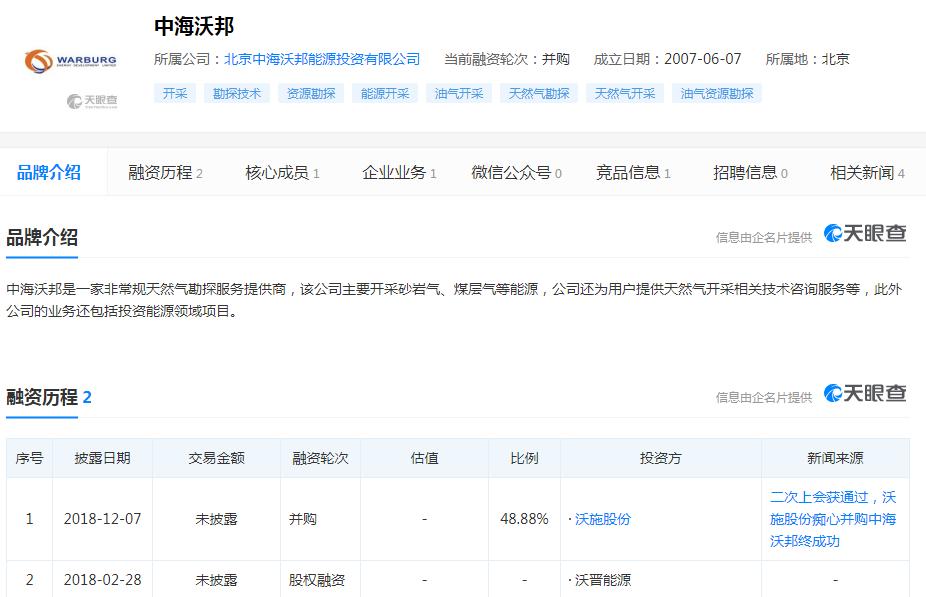Screen dimensions: 926x597
Task: Click the 估值 column header
Action: click(x=424, y=458)
